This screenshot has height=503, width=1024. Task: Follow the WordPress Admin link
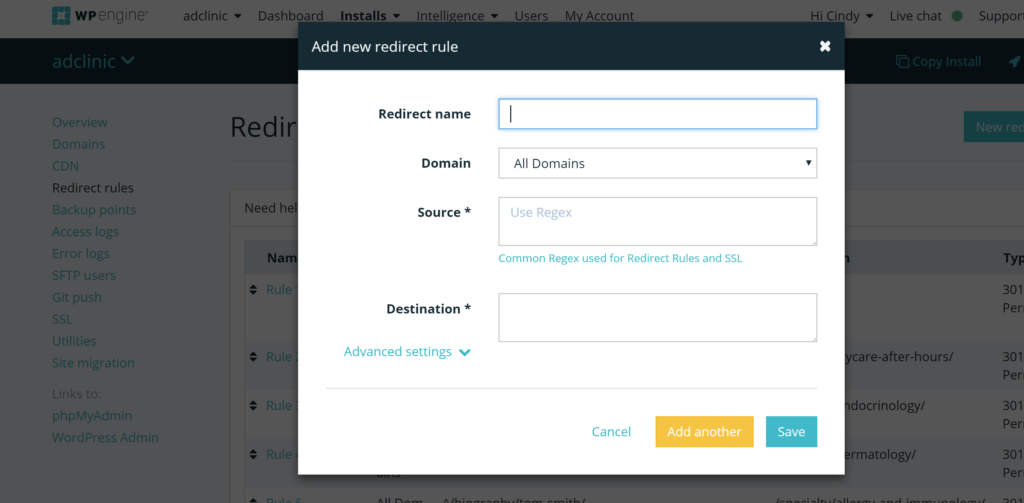pos(105,438)
